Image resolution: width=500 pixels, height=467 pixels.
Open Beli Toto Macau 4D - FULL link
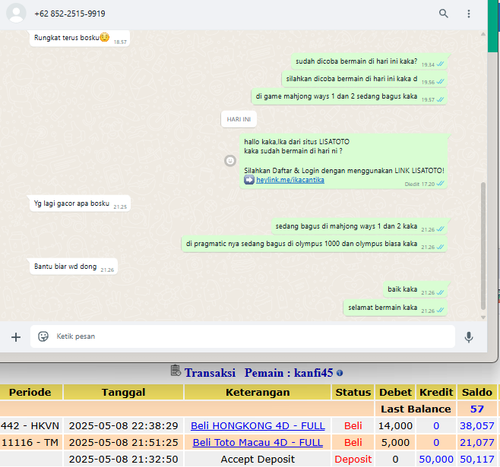258,442
